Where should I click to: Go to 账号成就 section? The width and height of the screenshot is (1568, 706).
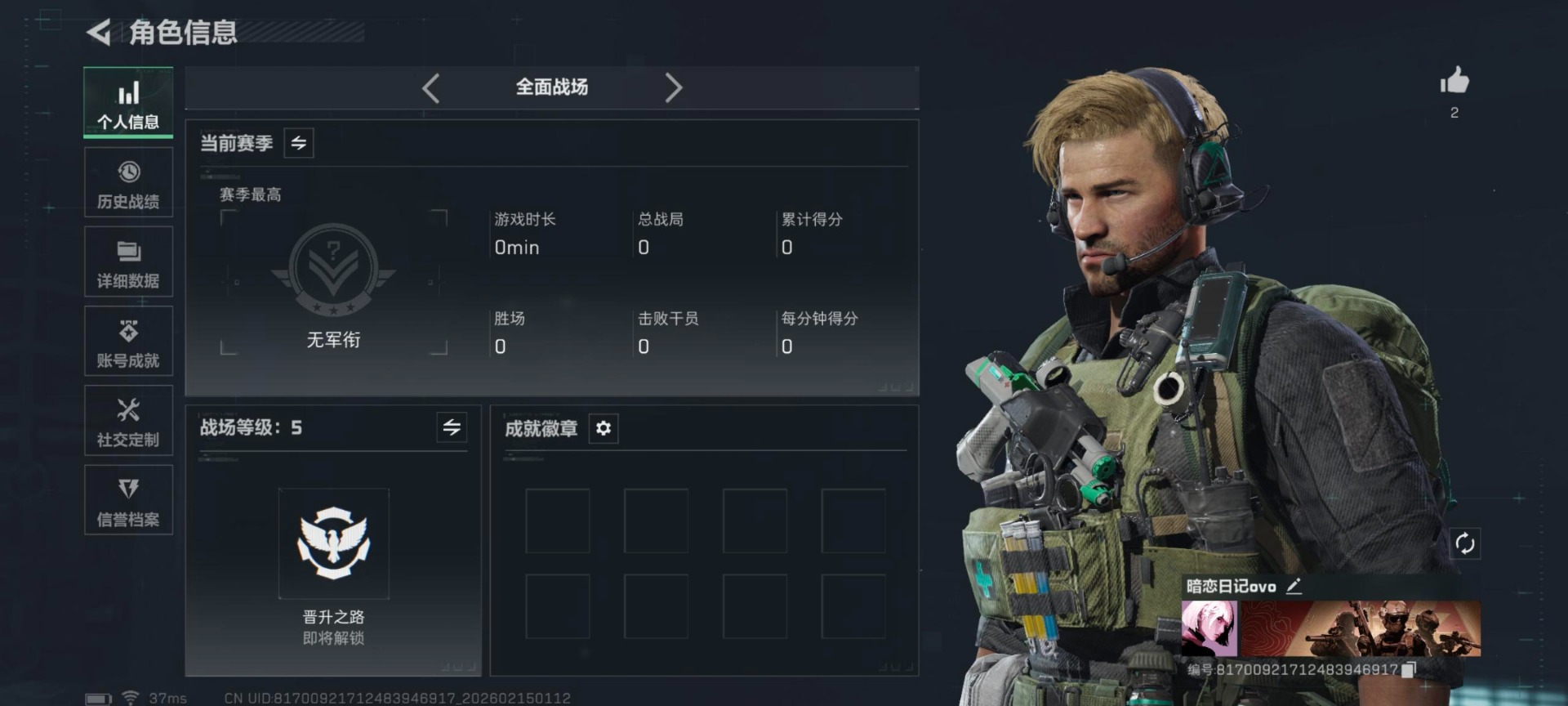point(128,341)
